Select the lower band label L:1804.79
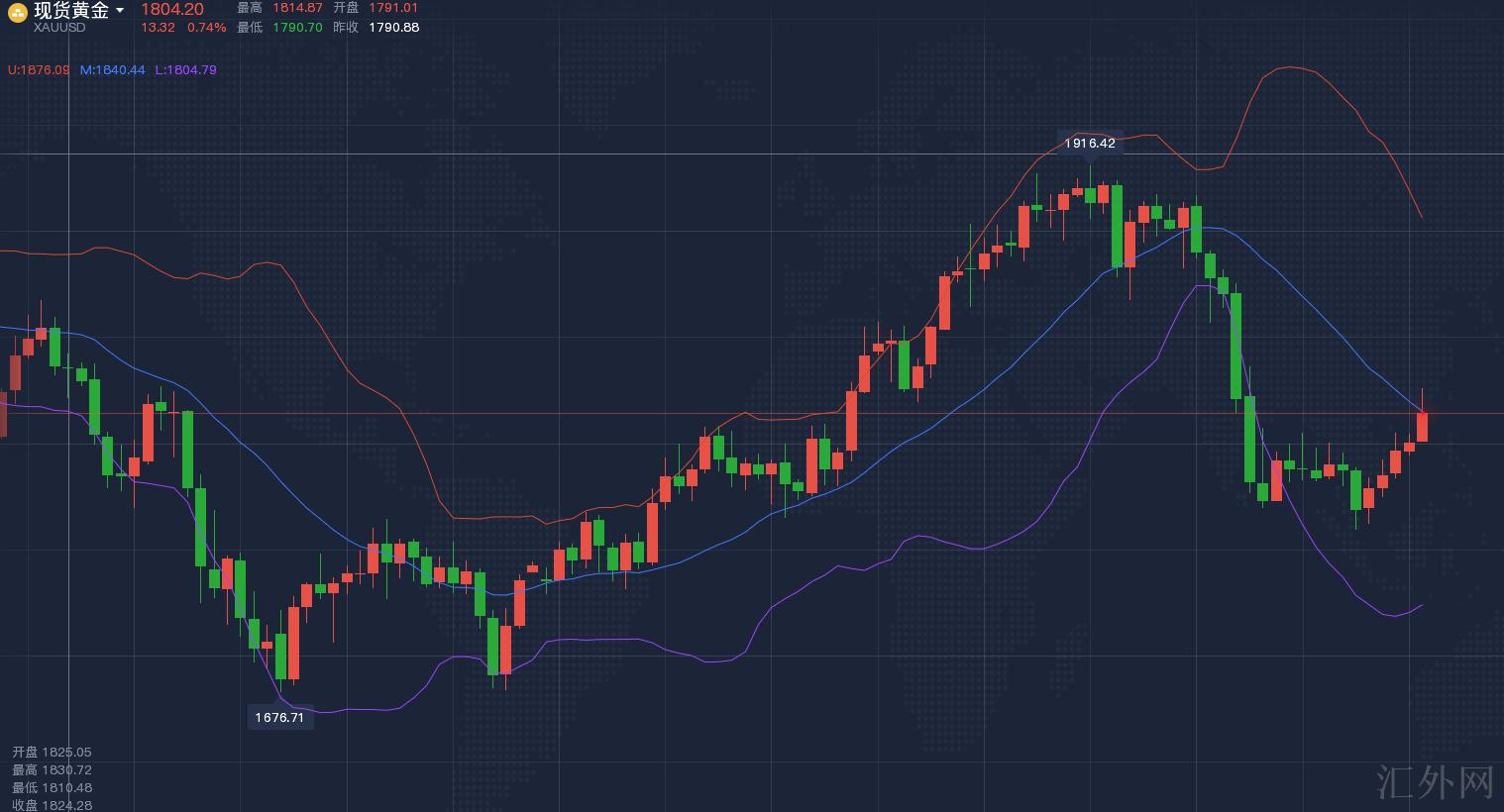Viewport: 1504px width, 812px height. [x=185, y=70]
